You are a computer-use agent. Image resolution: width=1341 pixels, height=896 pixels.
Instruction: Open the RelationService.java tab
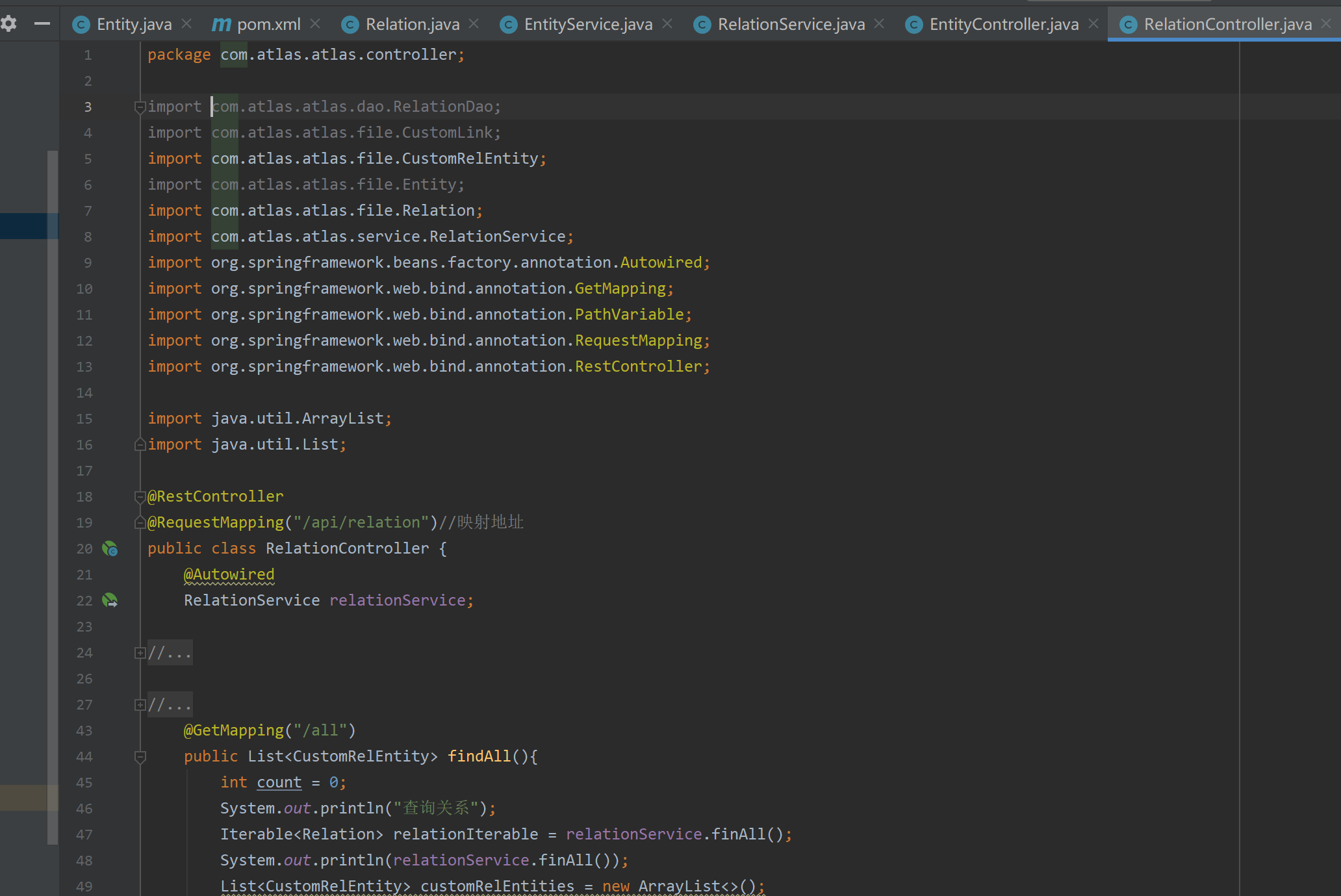(x=791, y=25)
